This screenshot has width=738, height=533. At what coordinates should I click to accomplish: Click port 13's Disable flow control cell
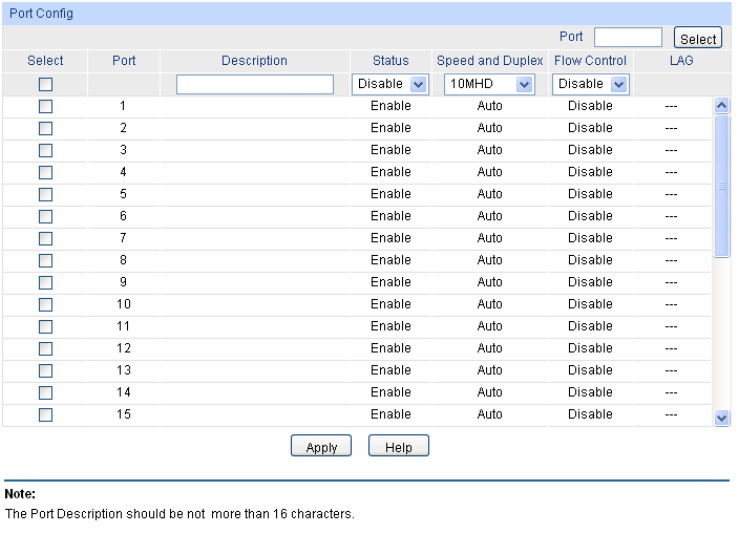pos(590,370)
